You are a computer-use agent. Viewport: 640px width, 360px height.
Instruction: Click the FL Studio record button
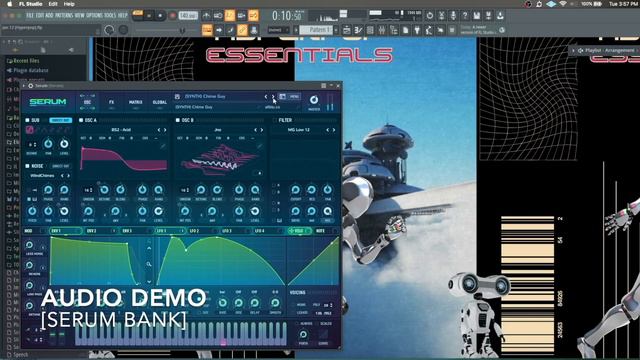(172, 16)
